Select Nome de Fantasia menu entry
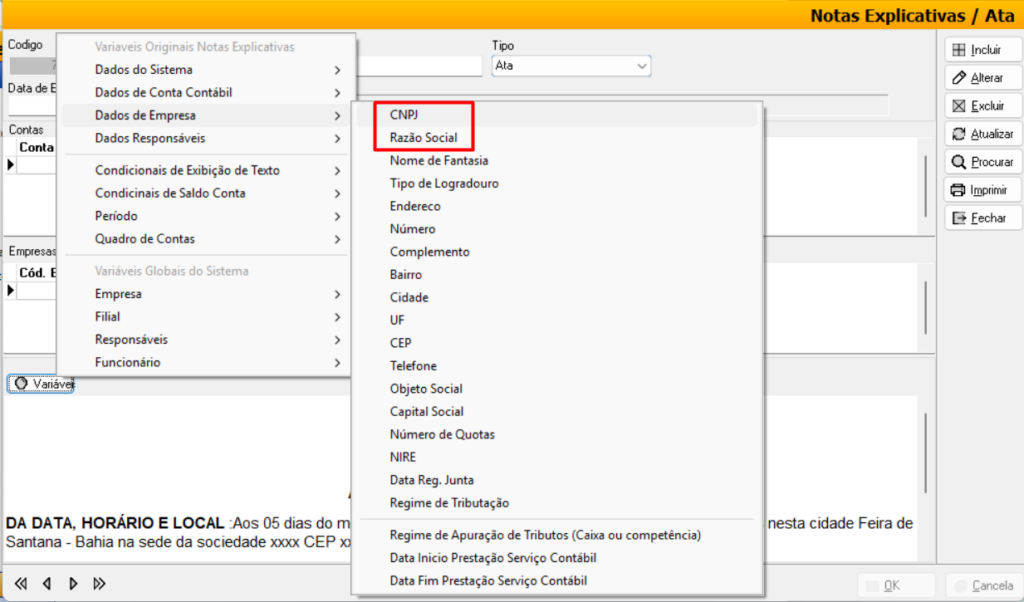1024x602 pixels. tap(439, 160)
